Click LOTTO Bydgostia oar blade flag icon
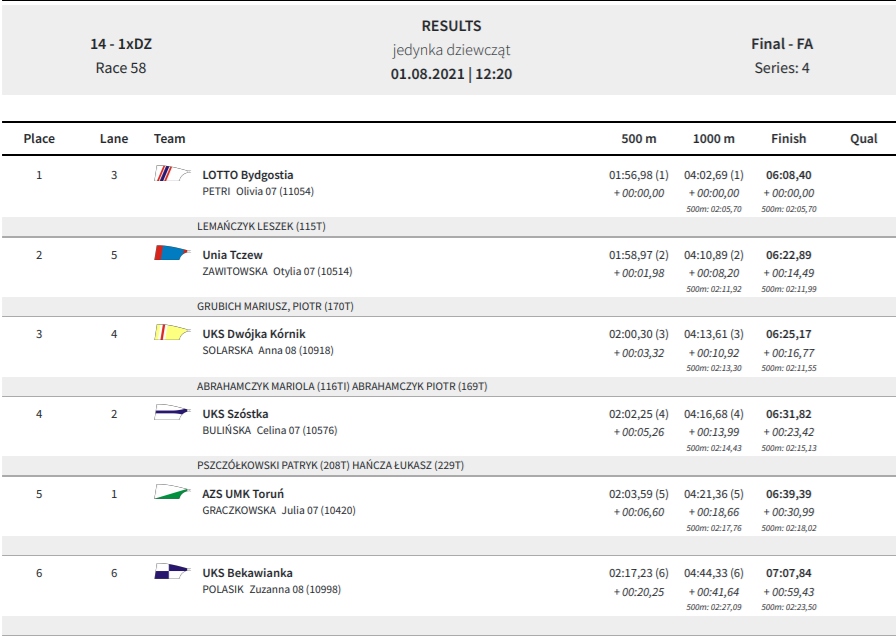Image resolution: width=896 pixels, height=636 pixels. pyautogui.click(x=172, y=173)
